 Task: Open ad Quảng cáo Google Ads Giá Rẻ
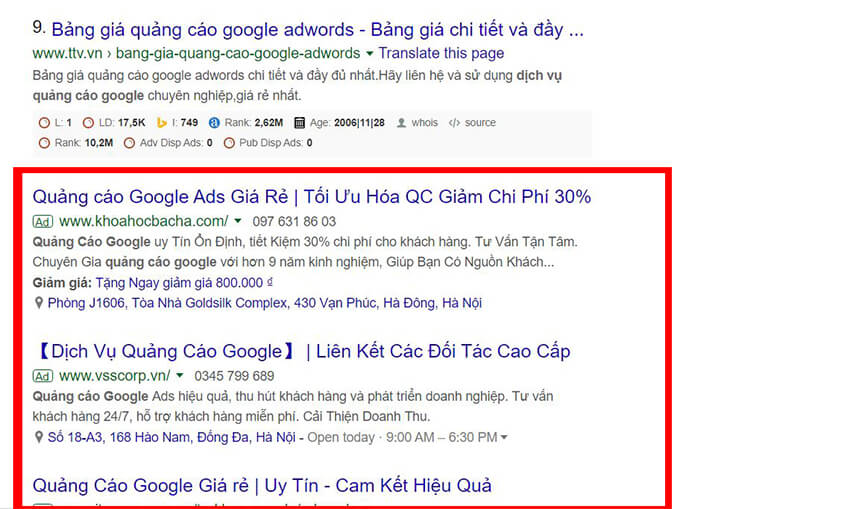[312, 196]
